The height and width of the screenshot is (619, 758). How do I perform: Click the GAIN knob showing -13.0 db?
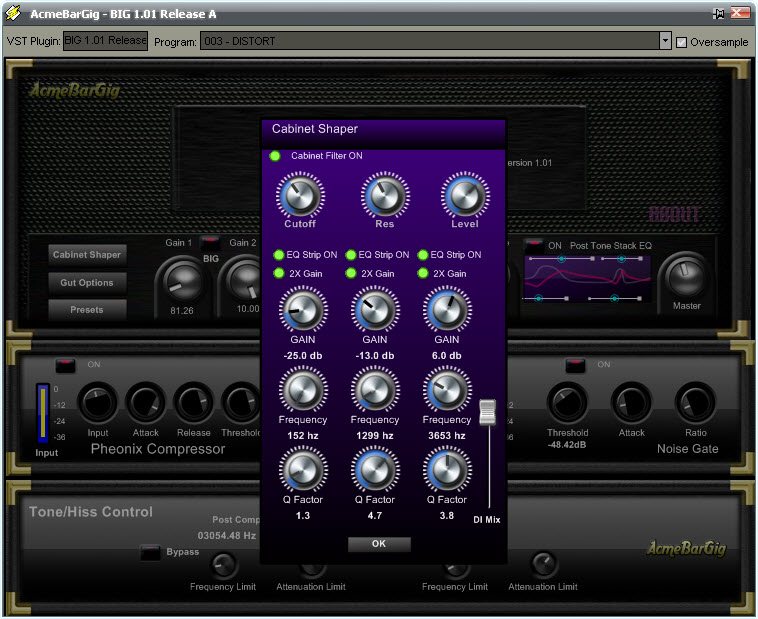click(x=375, y=310)
